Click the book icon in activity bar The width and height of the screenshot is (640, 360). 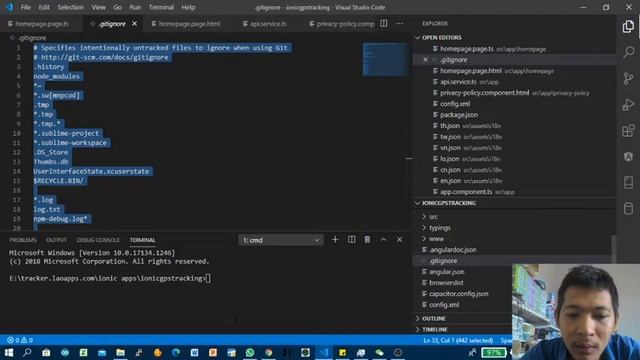[628, 182]
